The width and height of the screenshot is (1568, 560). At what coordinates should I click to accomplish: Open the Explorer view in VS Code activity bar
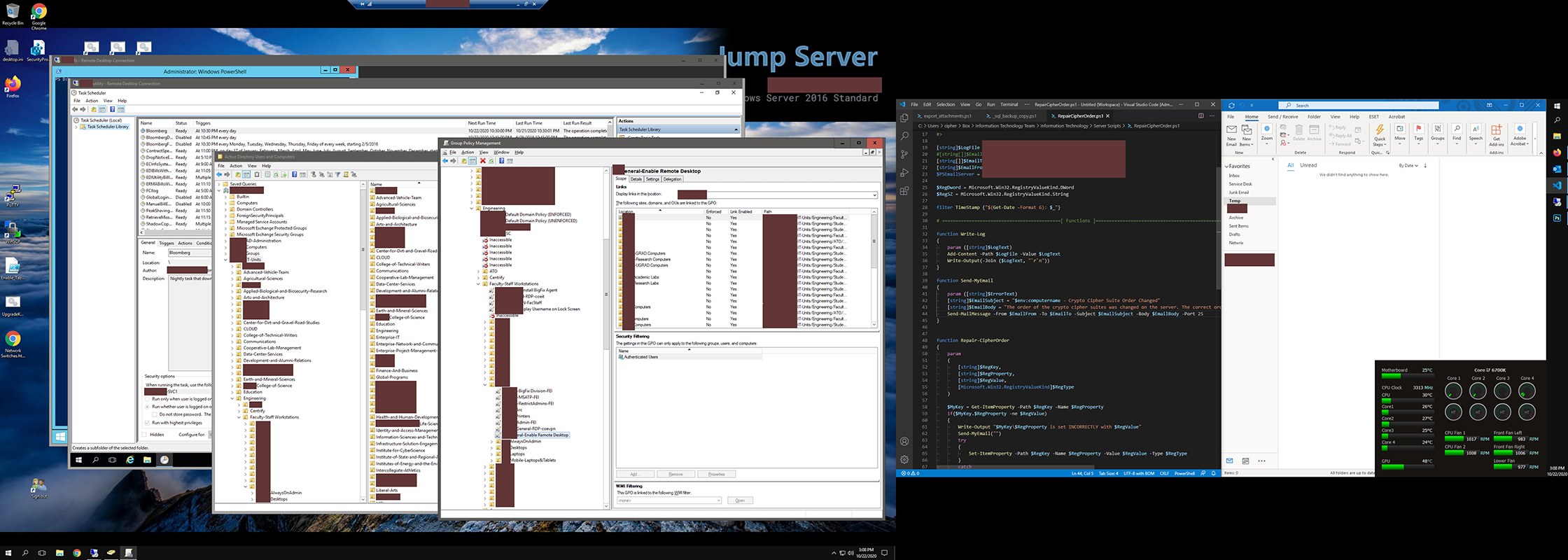[x=904, y=118]
